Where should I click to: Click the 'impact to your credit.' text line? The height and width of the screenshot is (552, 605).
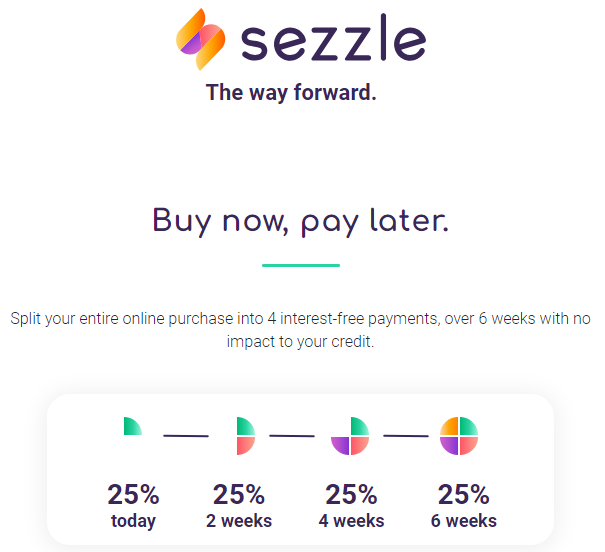tap(301, 342)
